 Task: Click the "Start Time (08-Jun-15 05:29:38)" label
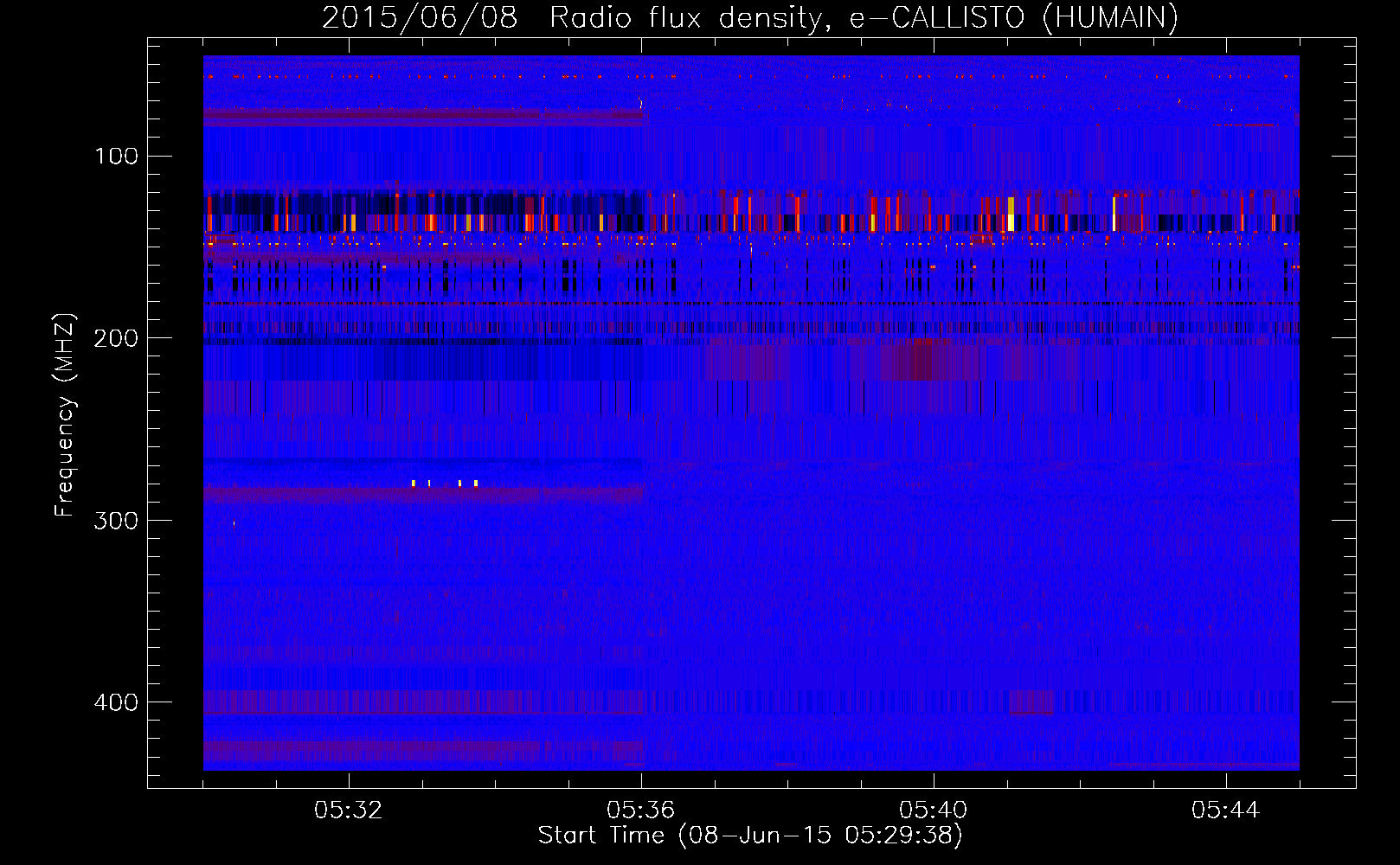pos(750,836)
